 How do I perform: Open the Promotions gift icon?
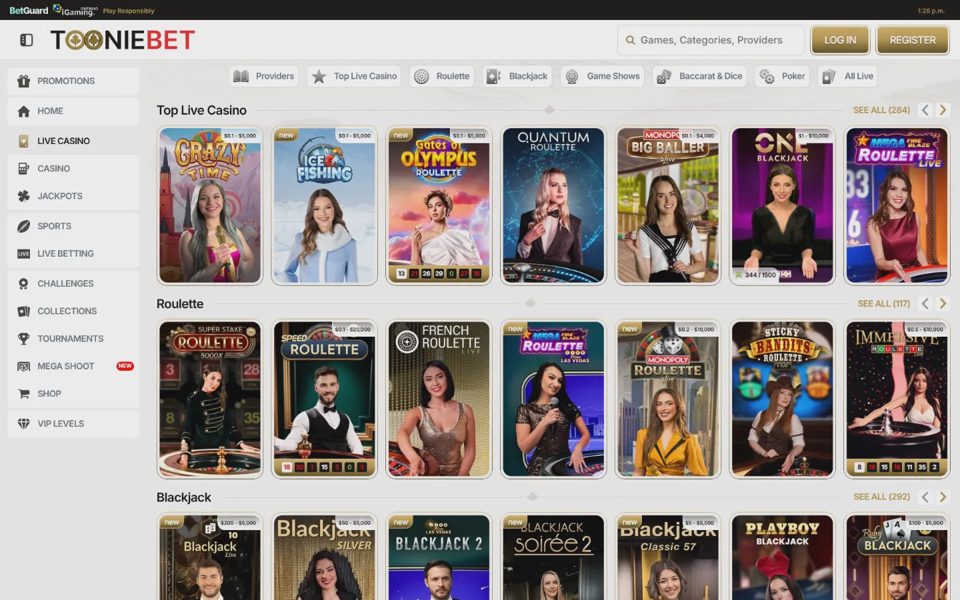coord(23,81)
